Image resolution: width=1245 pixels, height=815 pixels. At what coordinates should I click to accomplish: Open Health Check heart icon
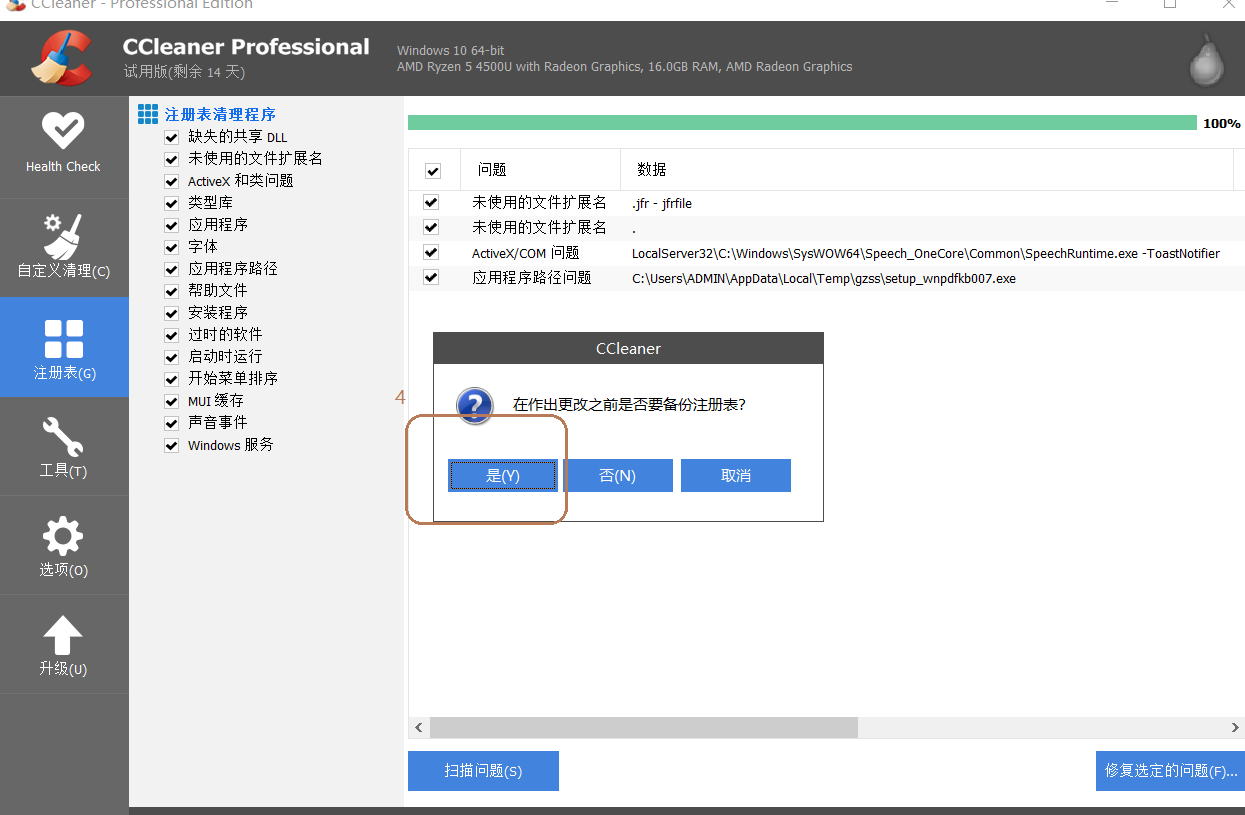click(x=63, y=130)
